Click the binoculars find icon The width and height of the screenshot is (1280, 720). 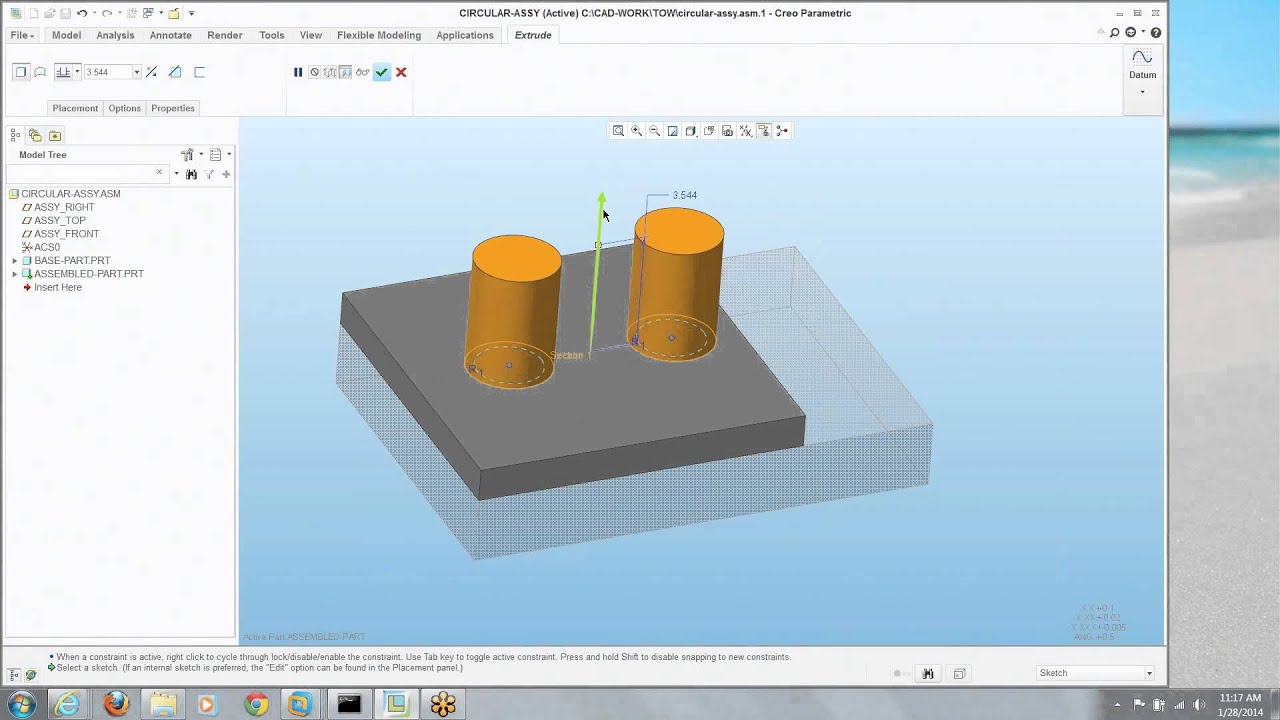(x=191, y=174)
